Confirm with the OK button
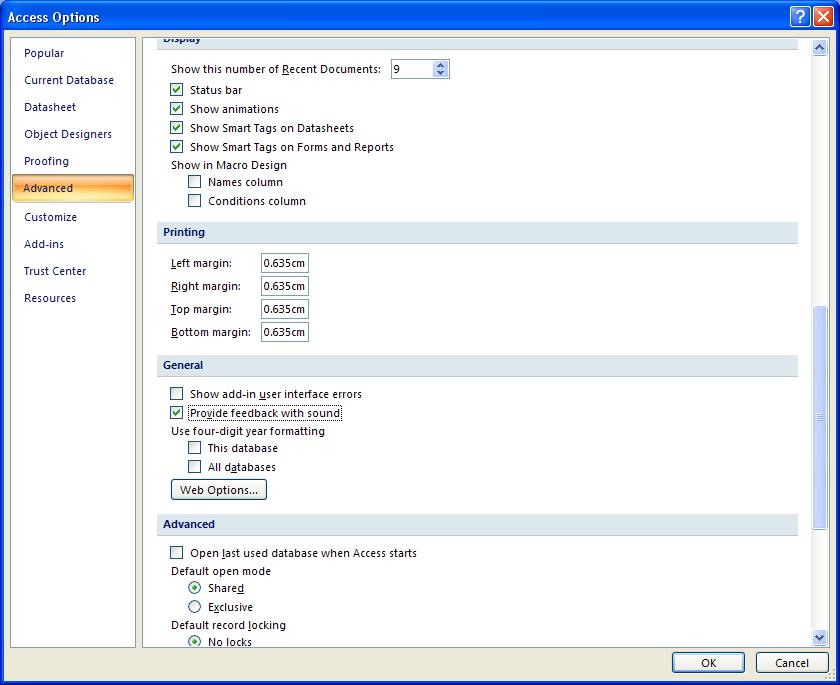The width and height of the screenshot is (840, 685). click(708, 663)
